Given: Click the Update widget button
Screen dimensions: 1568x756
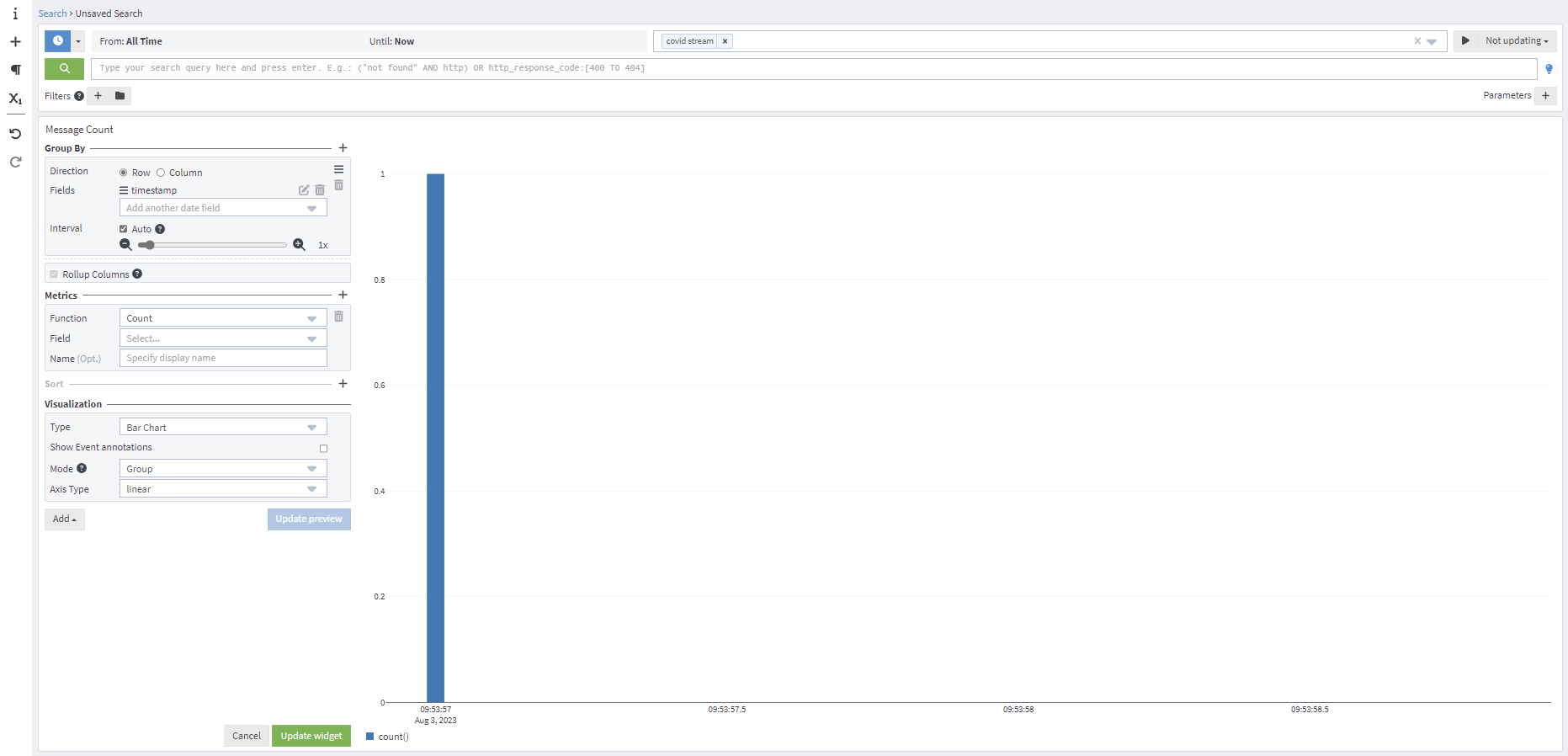Looking at the screenshot, I should (x=311, y=736).
